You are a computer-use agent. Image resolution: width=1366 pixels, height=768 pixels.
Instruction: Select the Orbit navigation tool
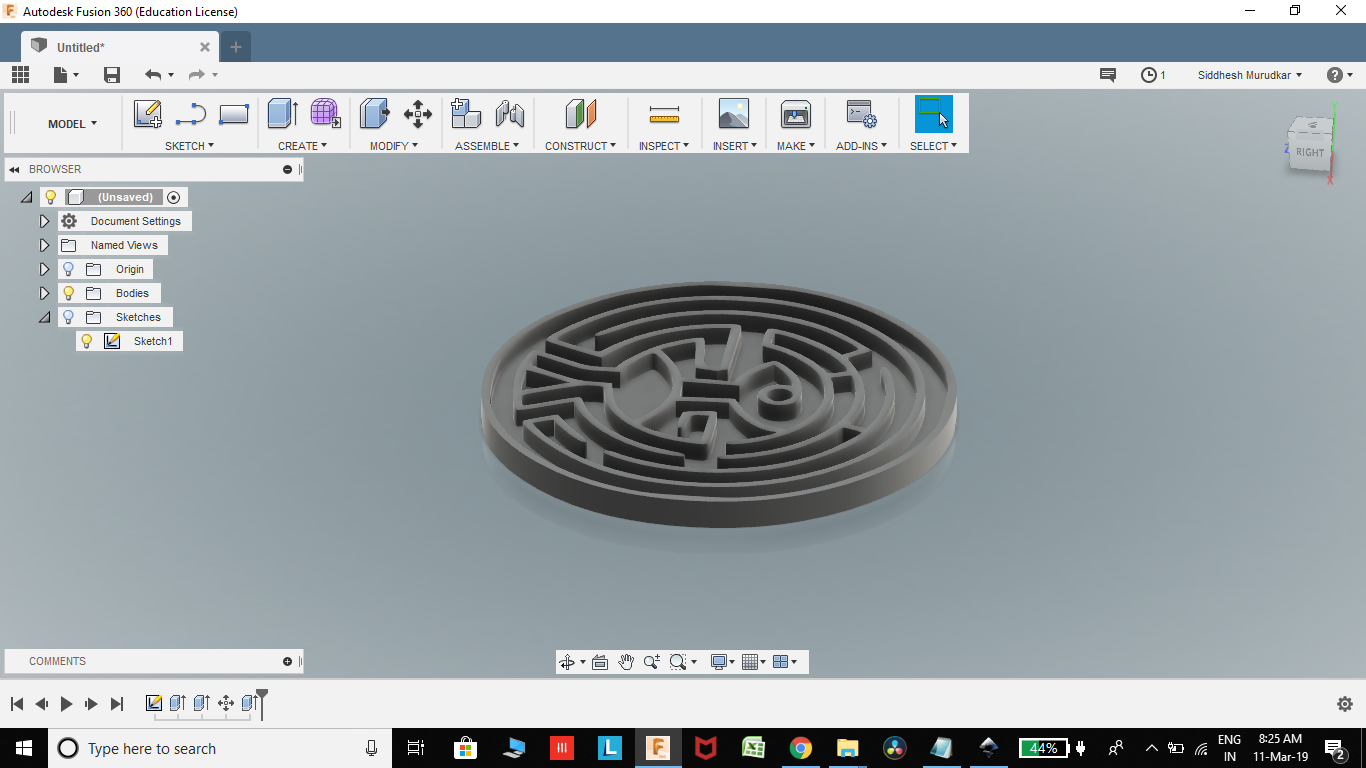coord(567,662)
